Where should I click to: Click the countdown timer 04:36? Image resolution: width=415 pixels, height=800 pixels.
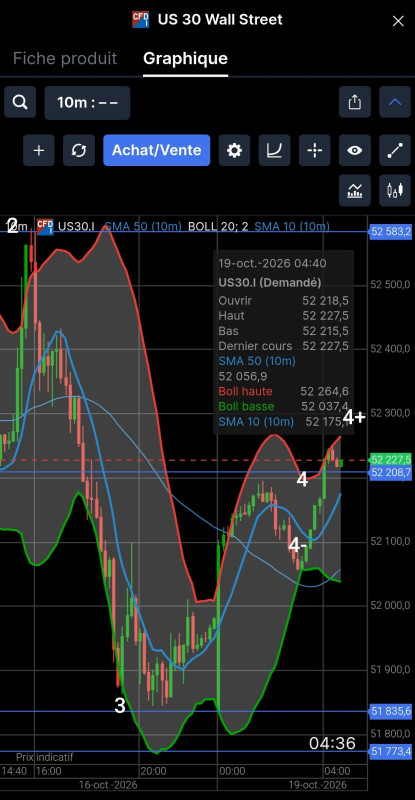[x=332, y=743]
